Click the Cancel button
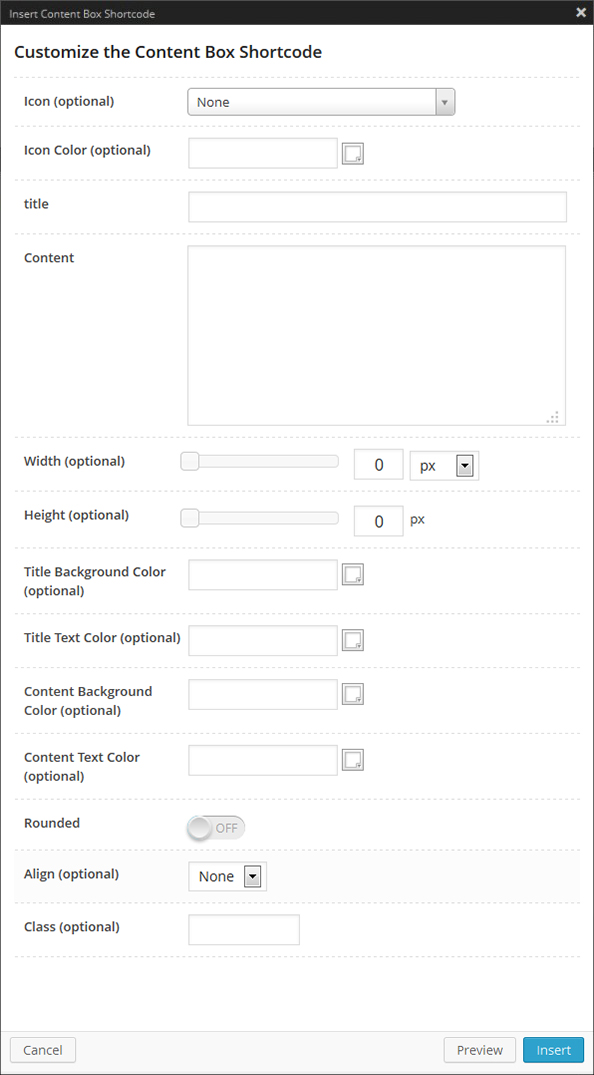The height and width of the screenshot is (1075, 594). click(42, 1050)
